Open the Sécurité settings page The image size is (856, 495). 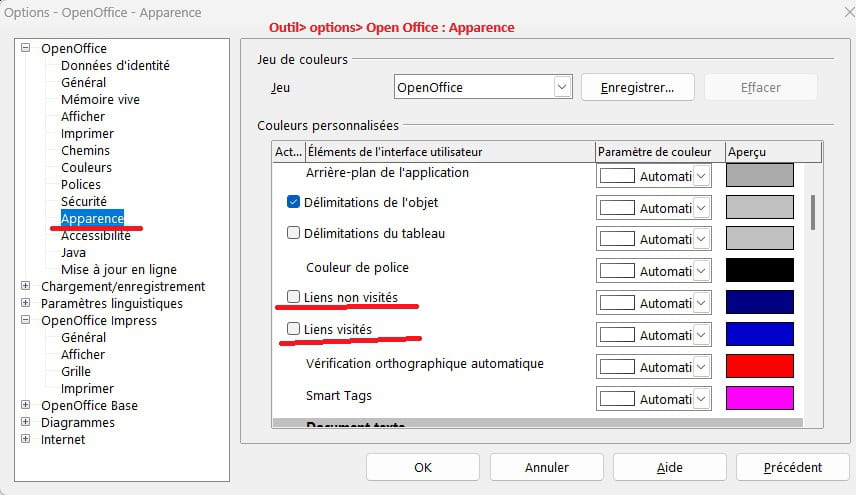[x=84, y=201]
